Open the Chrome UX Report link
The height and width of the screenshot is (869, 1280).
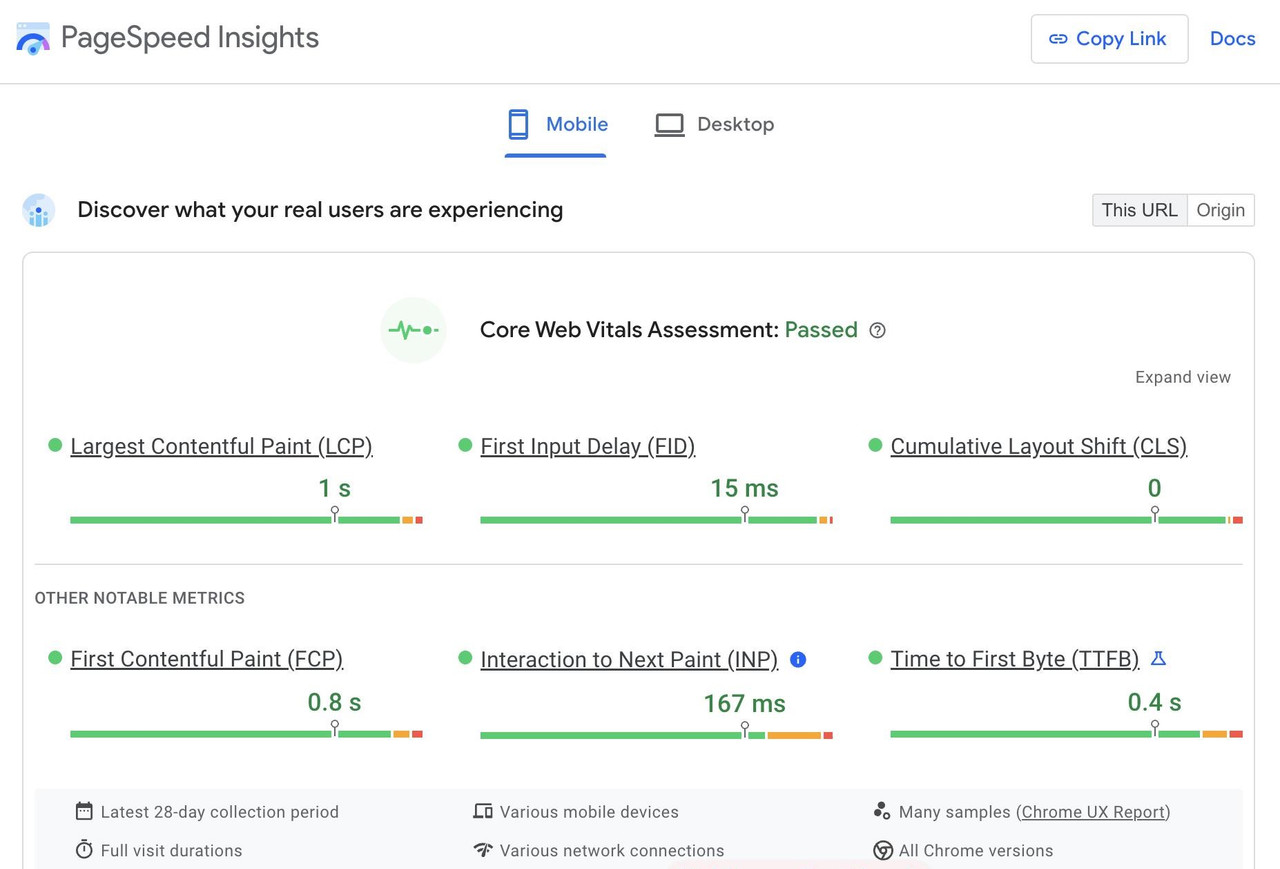(1093, 812)
